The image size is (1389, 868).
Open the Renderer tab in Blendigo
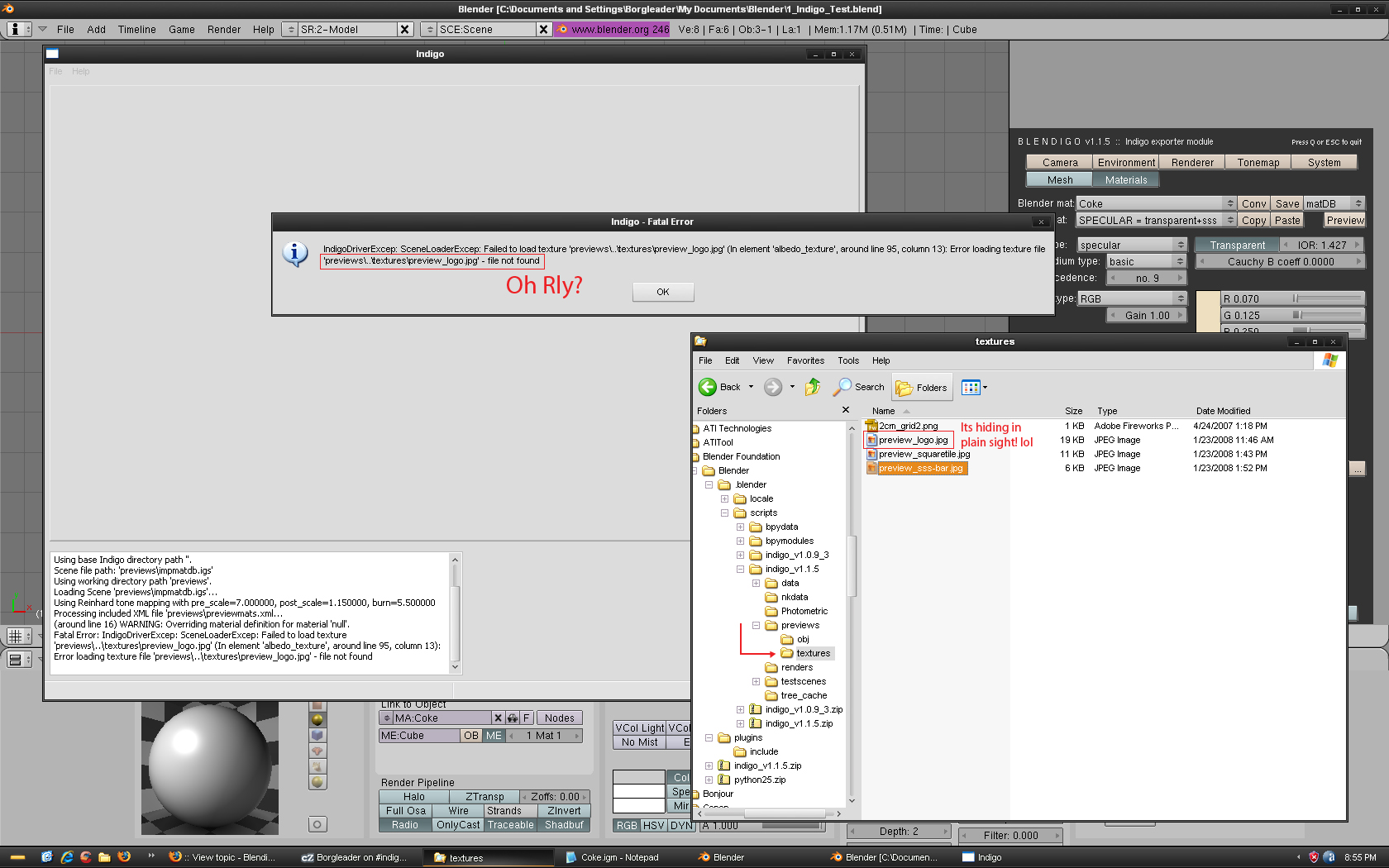[1192, 163]
